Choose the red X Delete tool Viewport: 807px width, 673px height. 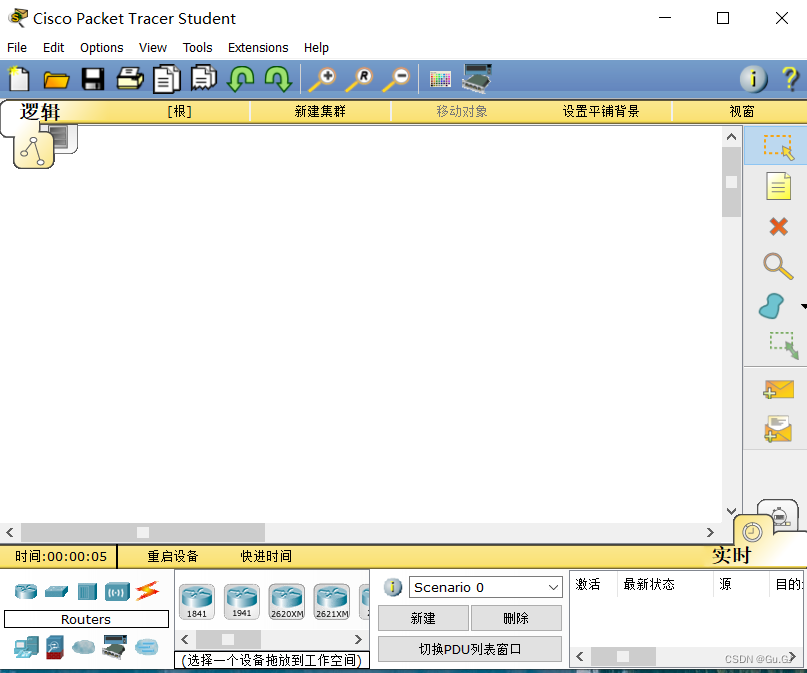(x=778, y=226)
